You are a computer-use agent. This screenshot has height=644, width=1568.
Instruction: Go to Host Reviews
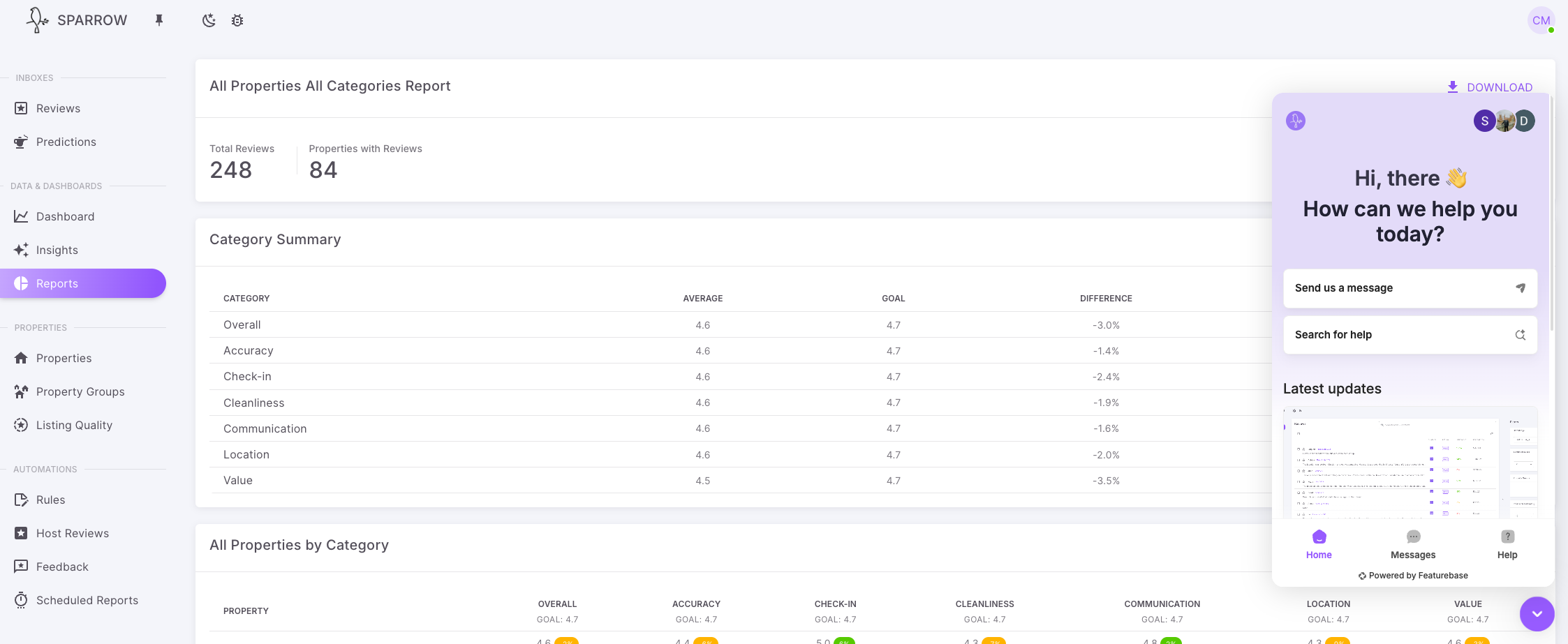72,533
